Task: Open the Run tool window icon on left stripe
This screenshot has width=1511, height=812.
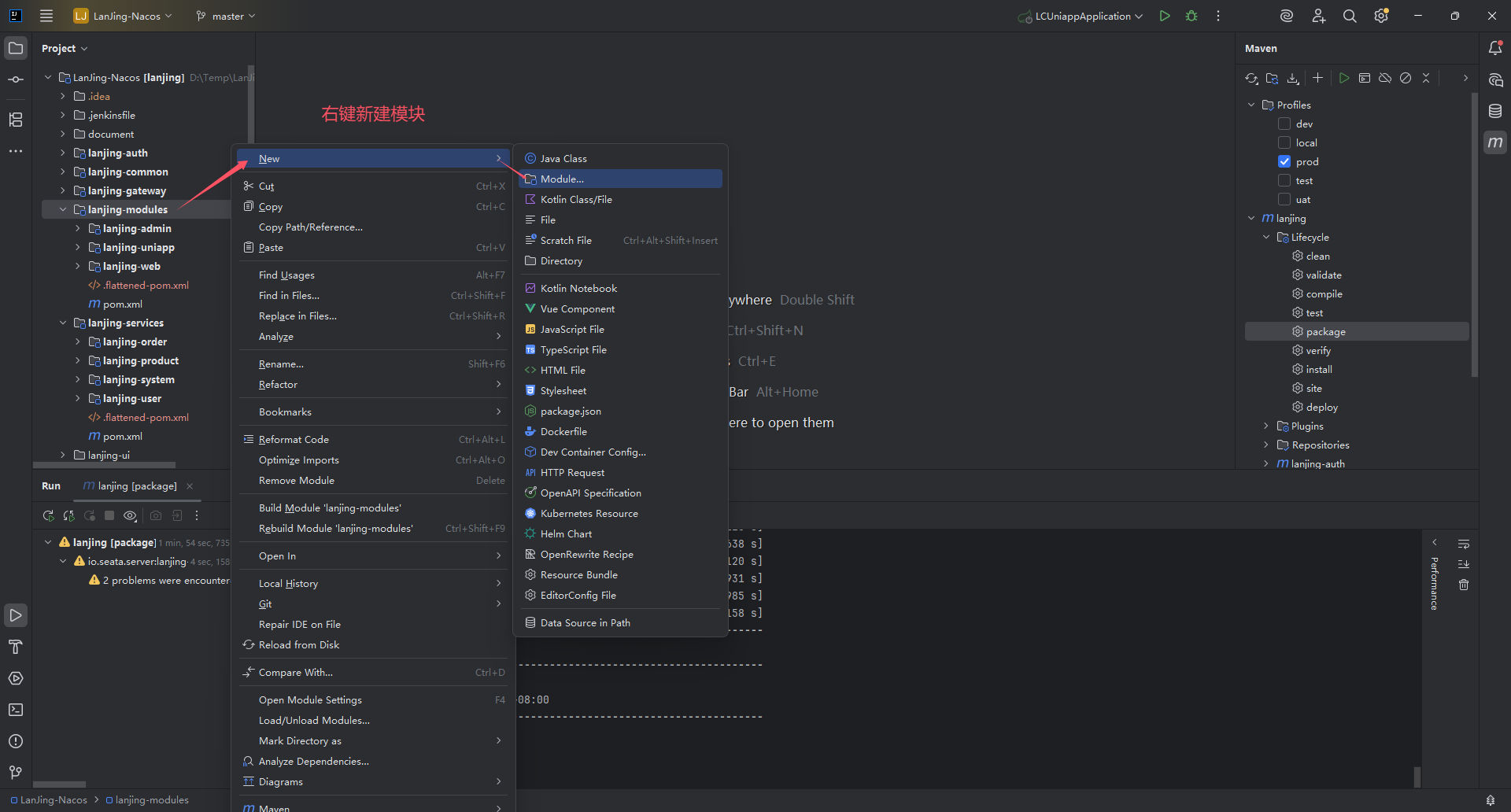Action: click(x=16, y=615)
